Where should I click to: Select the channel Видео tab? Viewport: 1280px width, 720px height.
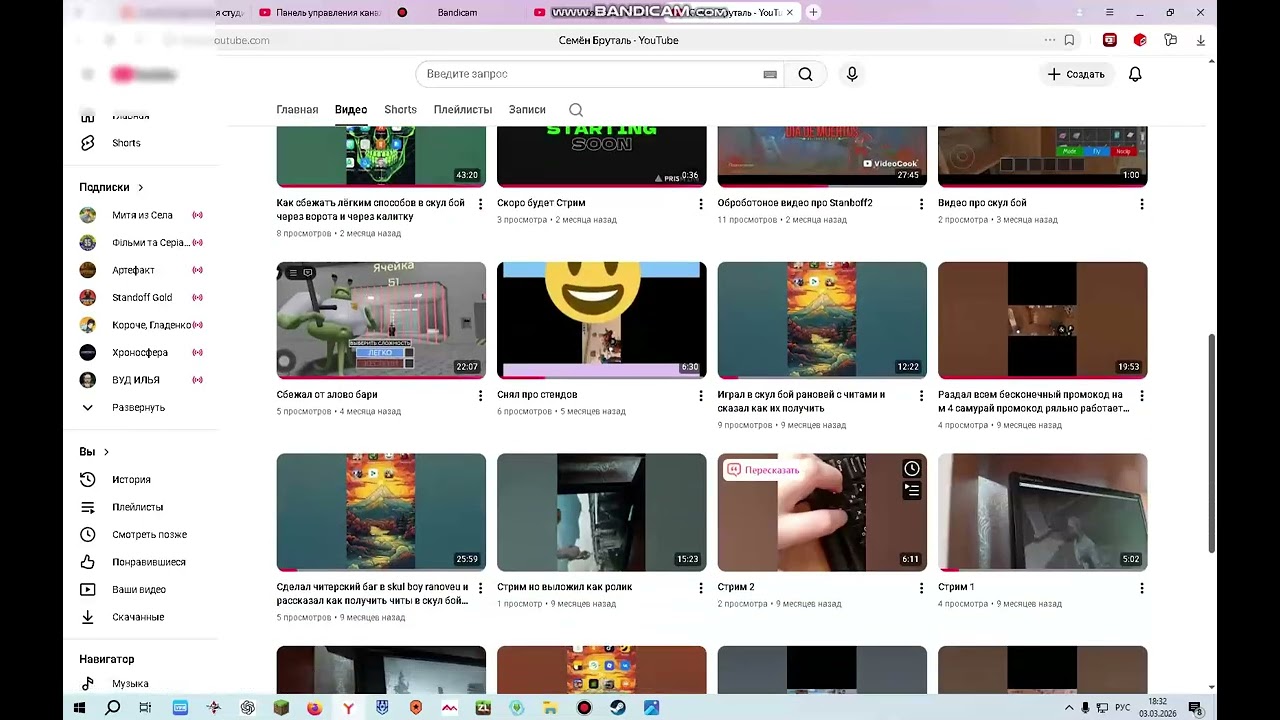coord(351,110)
